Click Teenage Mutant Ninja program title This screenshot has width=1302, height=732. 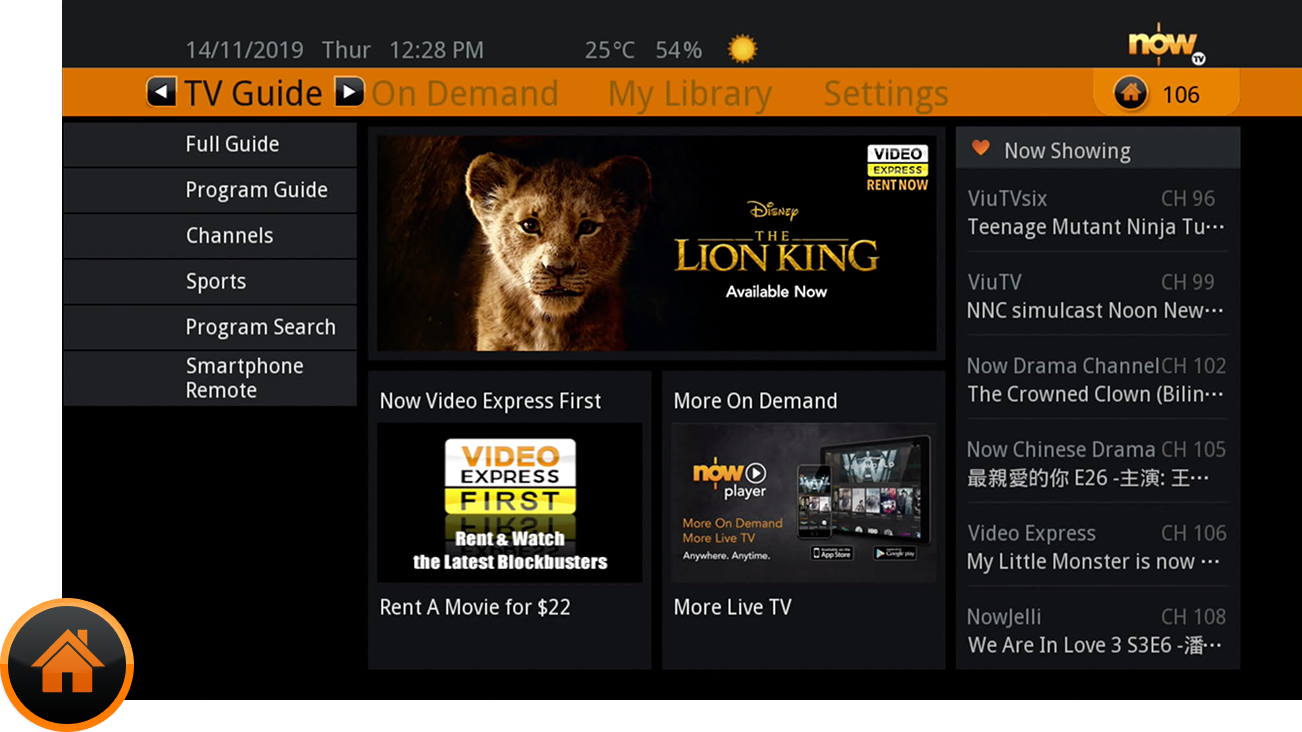(x=1096, y=227)
